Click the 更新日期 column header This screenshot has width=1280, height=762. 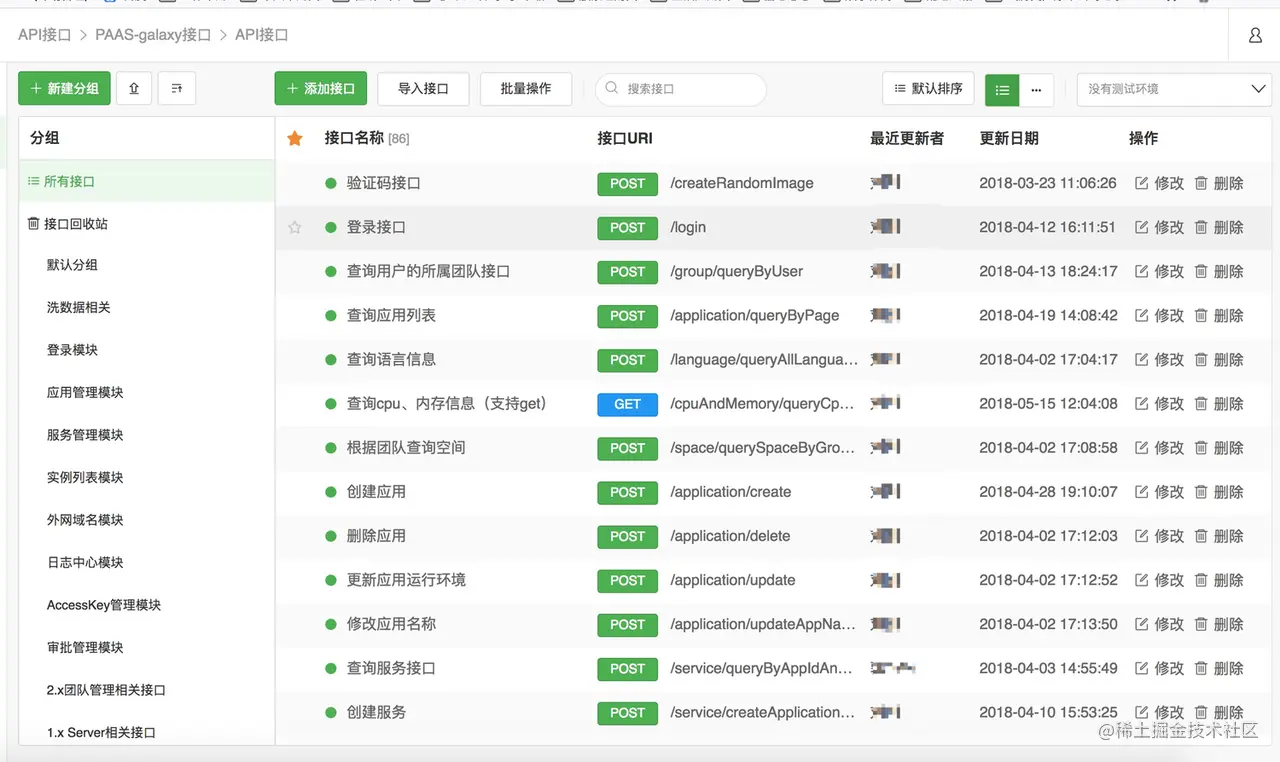coord(1009,138)
